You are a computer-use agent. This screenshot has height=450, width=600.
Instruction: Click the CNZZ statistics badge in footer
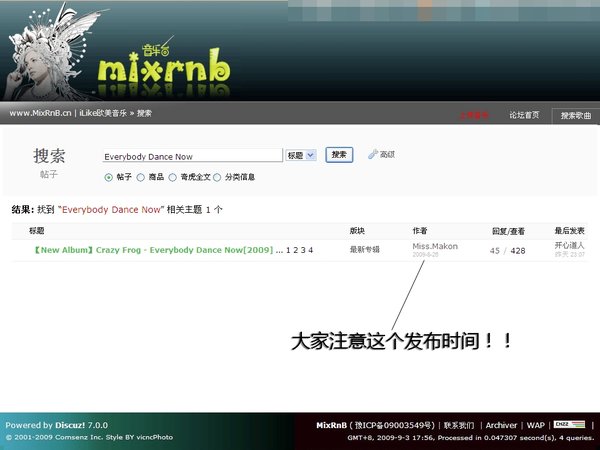click(x=570, y=425)
